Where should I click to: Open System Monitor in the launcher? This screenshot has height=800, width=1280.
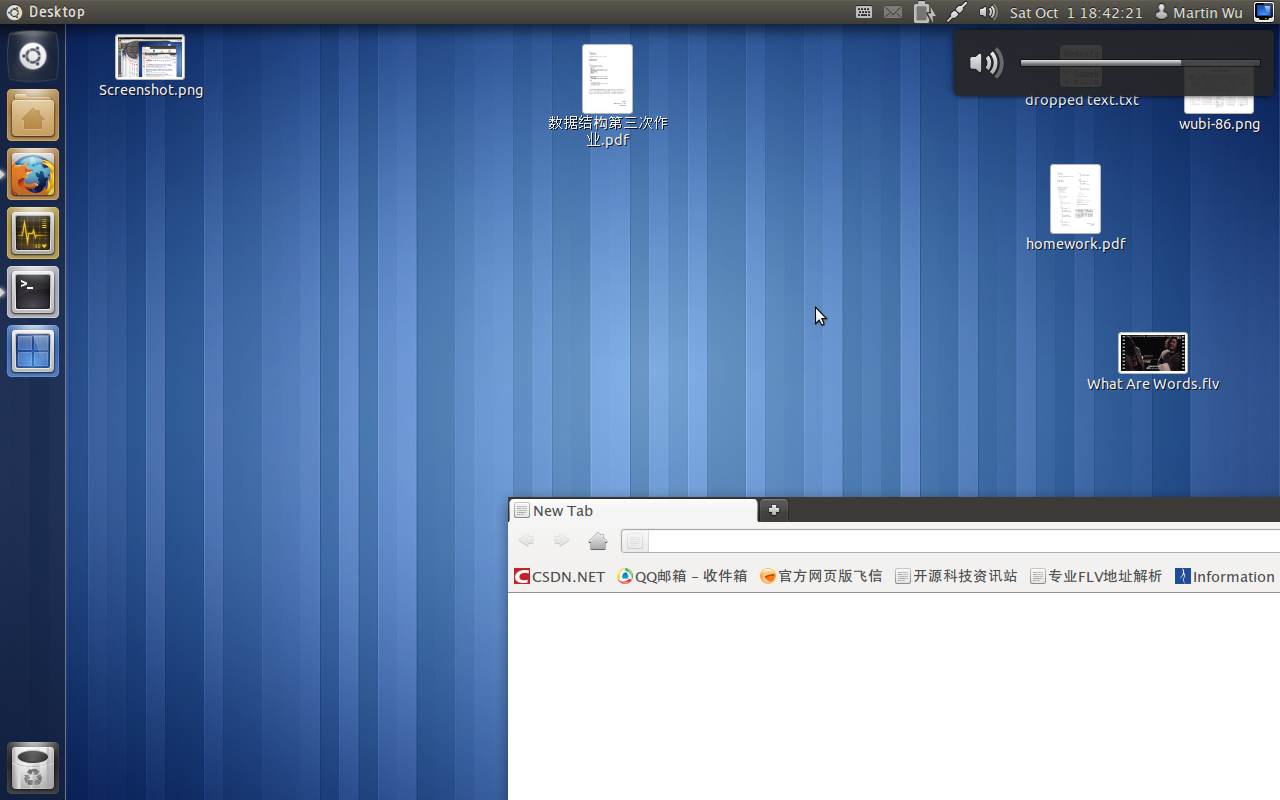(33, 233)
